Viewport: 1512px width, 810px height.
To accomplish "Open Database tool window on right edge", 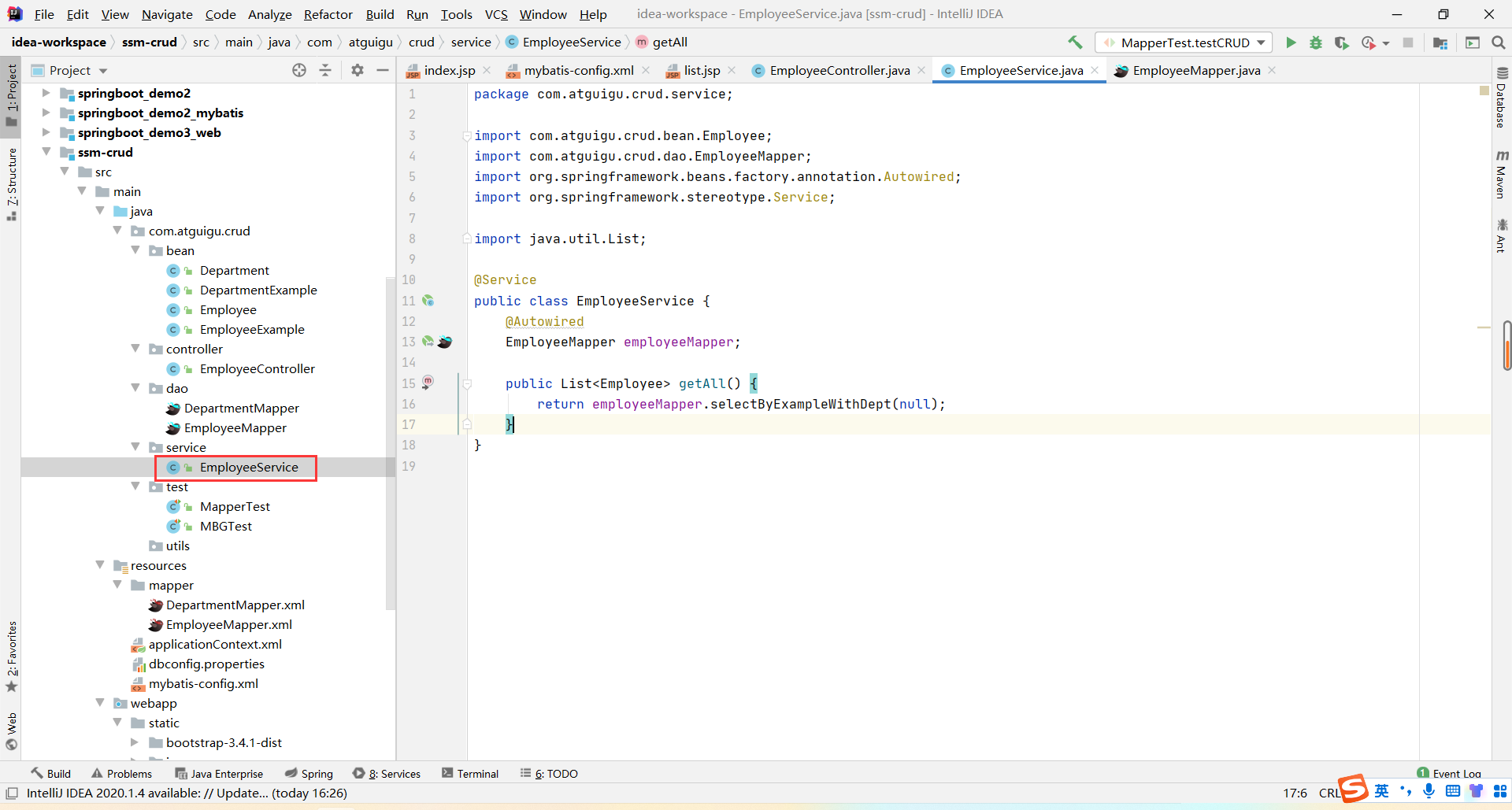I will pos(1502,98).
